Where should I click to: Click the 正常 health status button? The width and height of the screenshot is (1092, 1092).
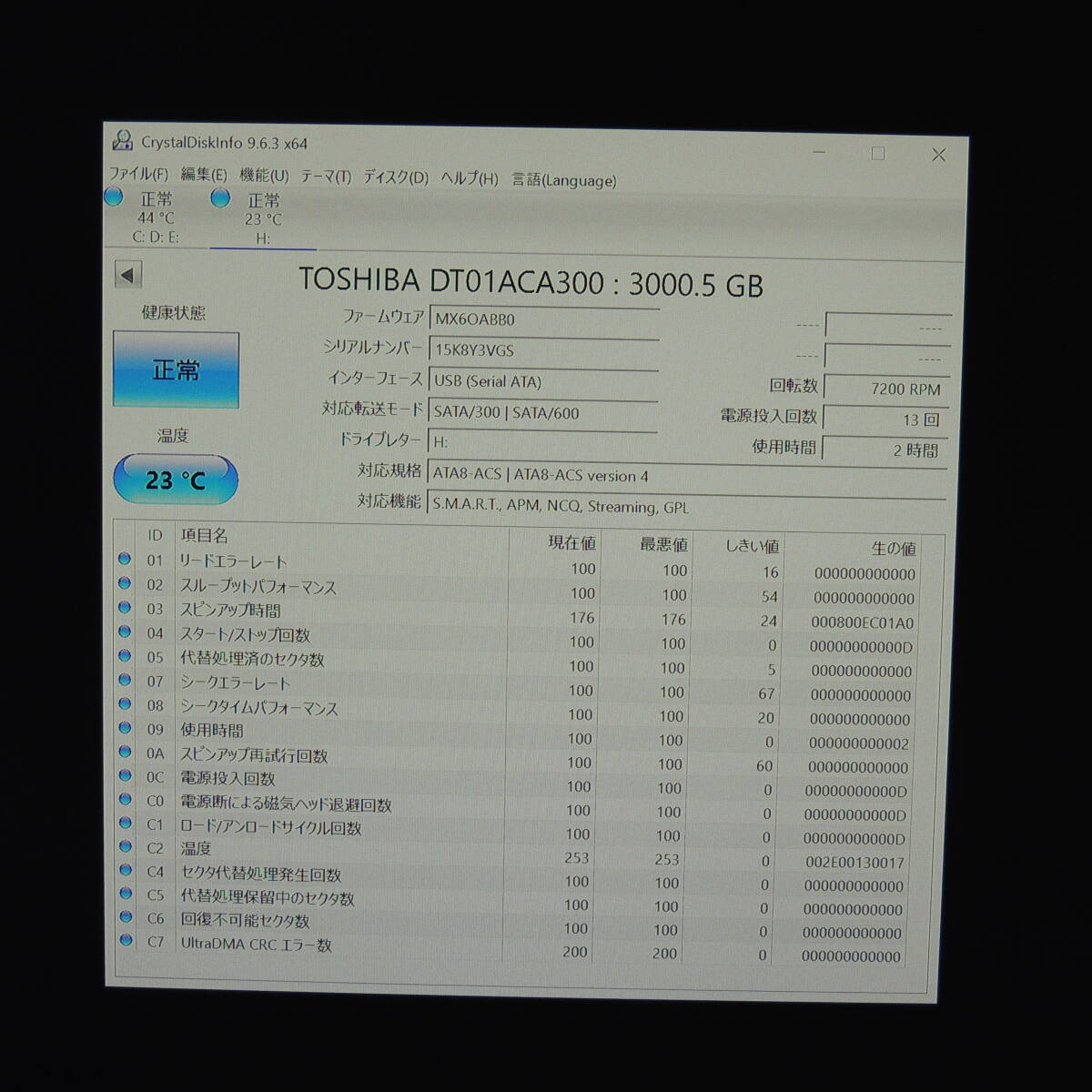[x=176, y=369]
